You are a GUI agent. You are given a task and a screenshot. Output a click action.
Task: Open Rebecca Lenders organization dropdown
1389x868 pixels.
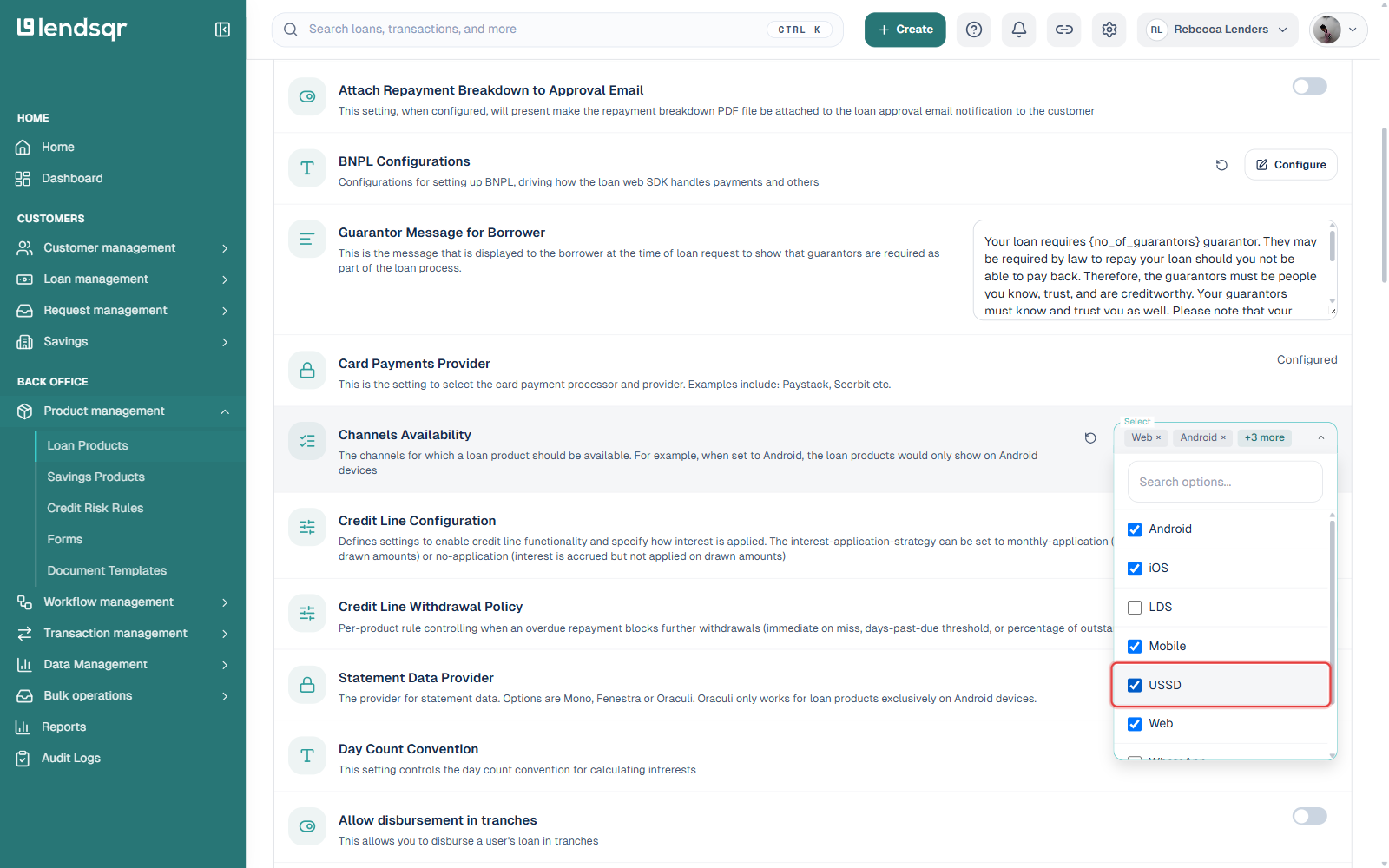[x=1218, y=30]
